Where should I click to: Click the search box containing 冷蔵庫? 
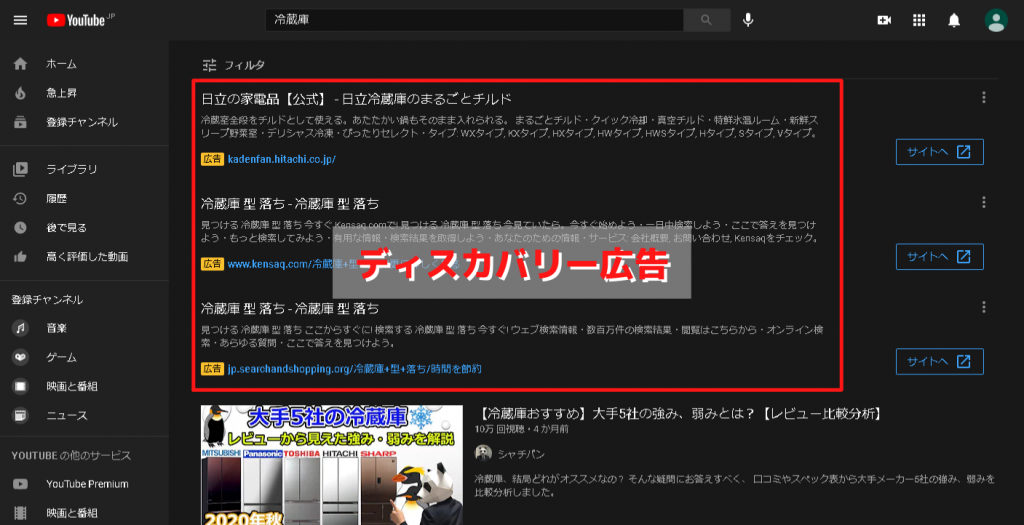click(474, 20)
